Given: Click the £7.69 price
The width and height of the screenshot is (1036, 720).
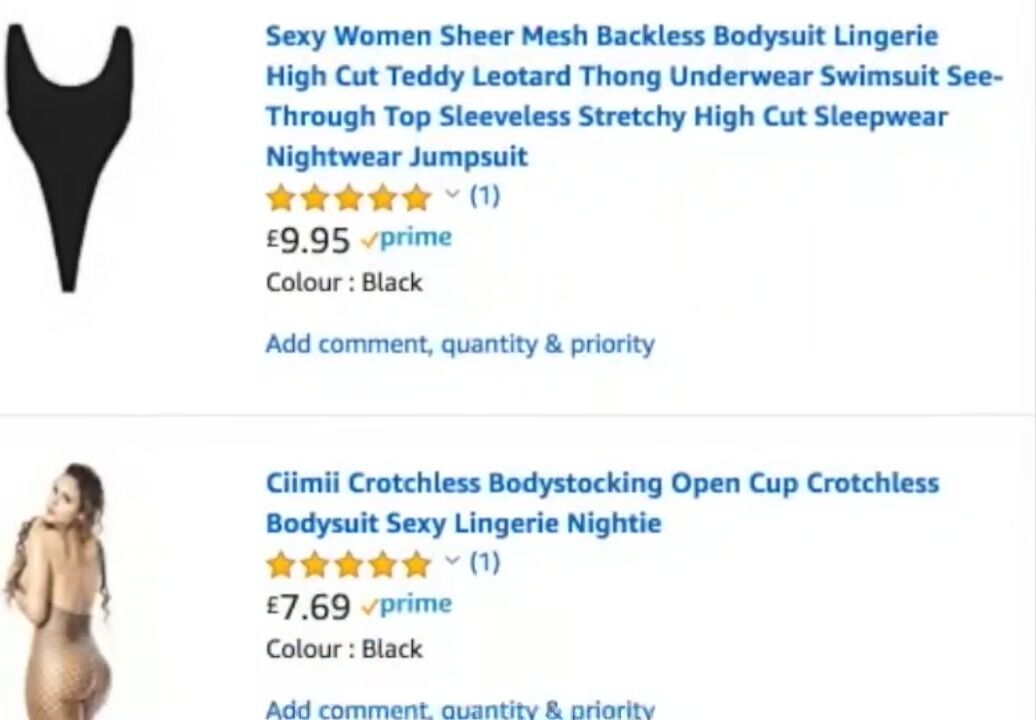Looking at the screenshot, I should tap(308, 606).
